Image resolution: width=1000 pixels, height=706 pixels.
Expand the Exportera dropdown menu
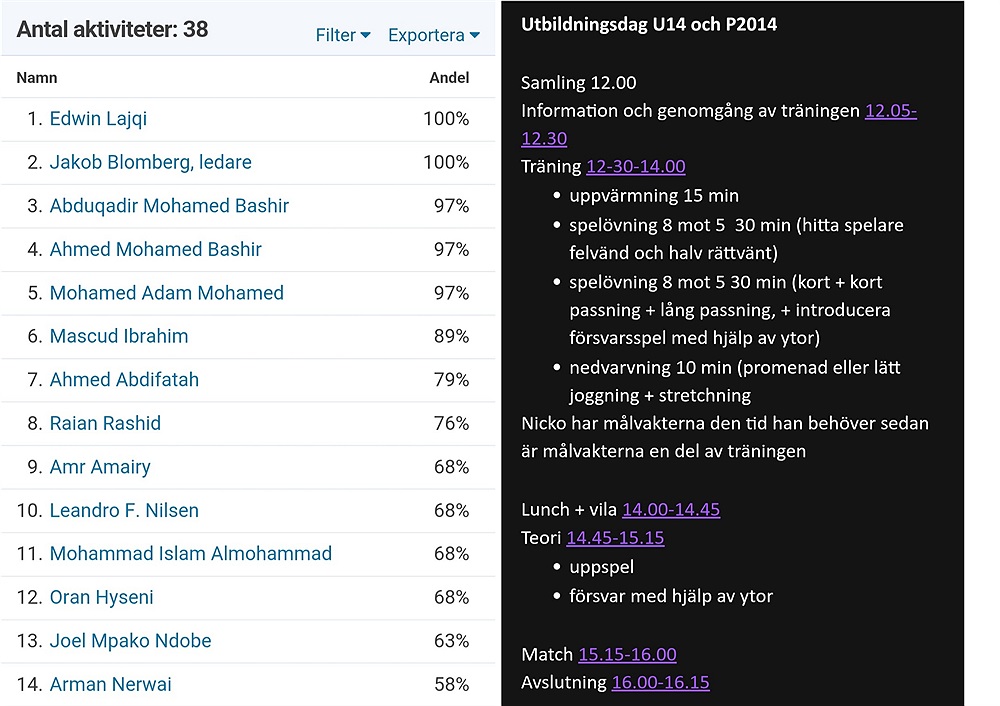[x=433, y=35]
